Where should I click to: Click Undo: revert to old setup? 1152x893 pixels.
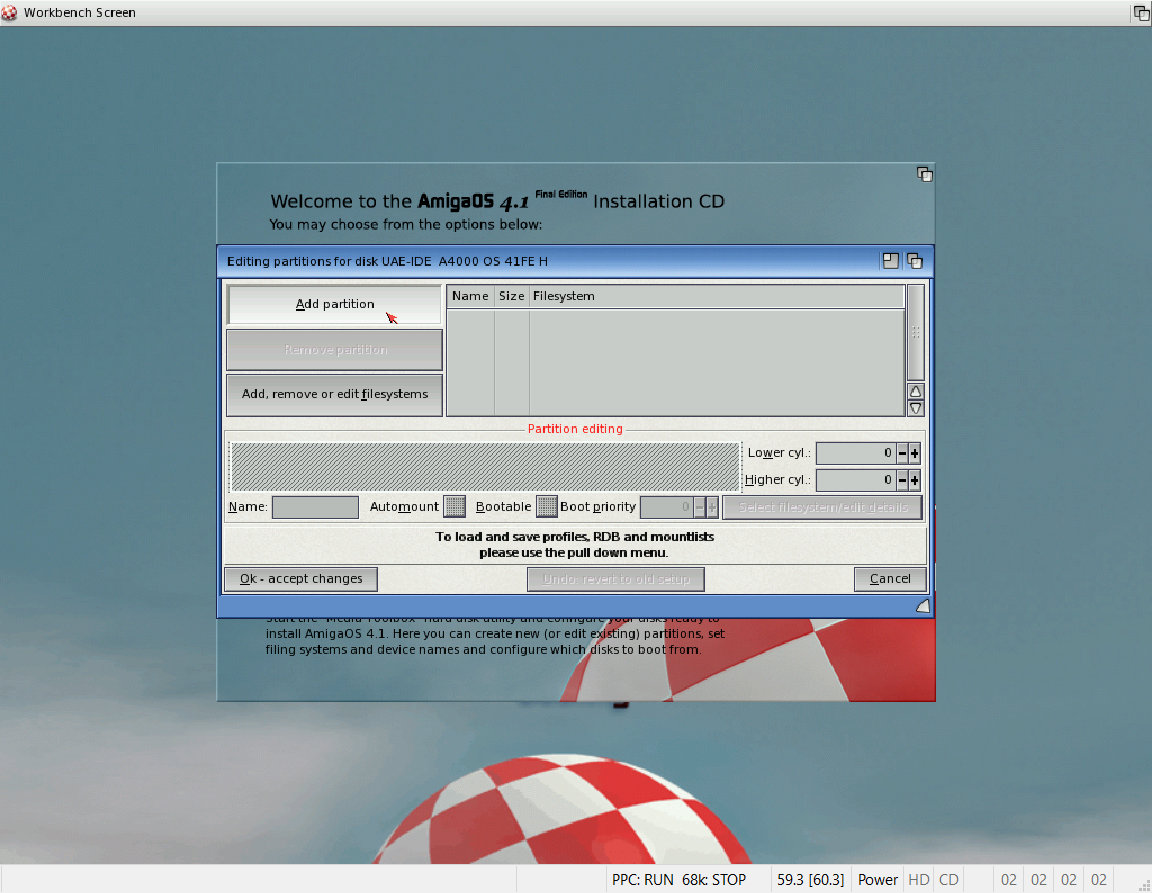[616, 579]
